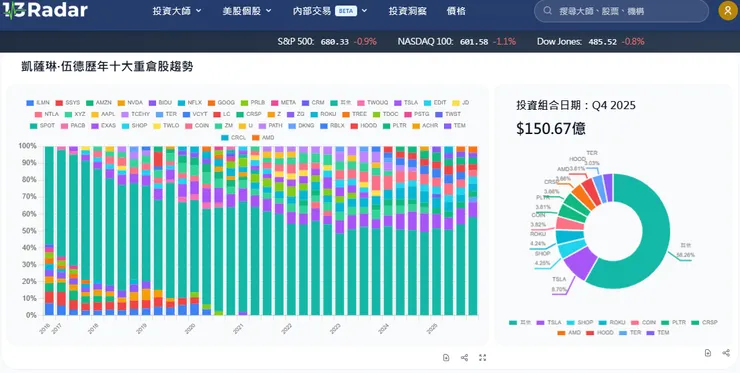This screenshot has height=373, width=740.
Task: Toggle CRCL legend entry
Action: point(233,137)
